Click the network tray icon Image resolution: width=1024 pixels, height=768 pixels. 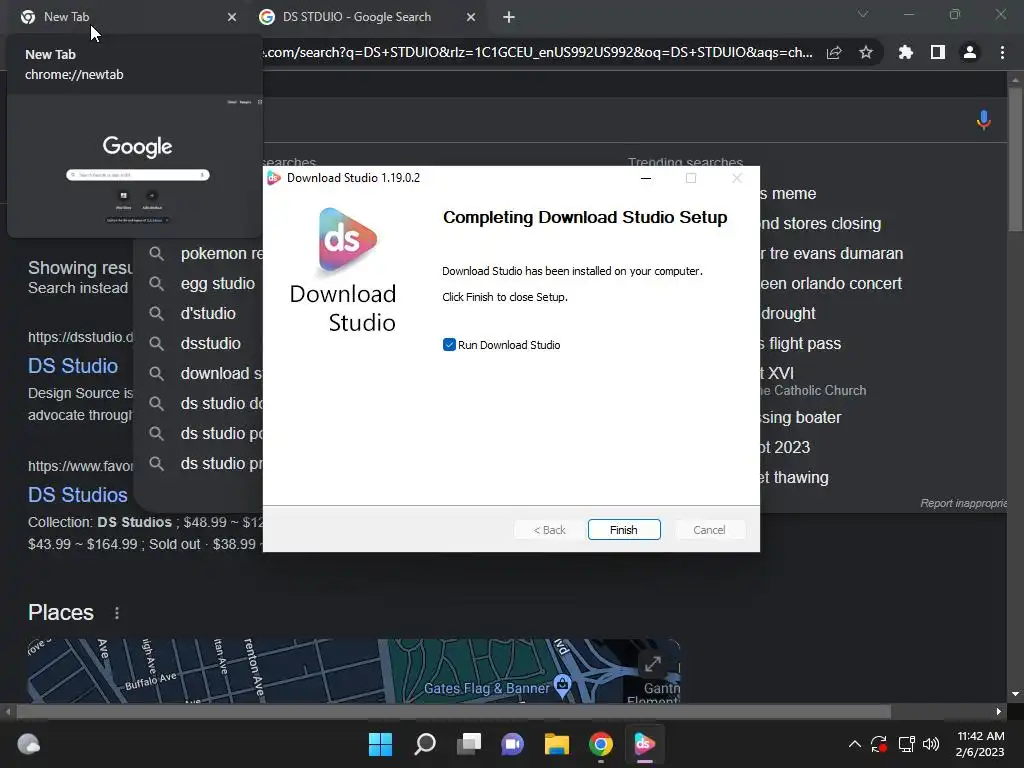pyautogui.click(x=906, y=744)
